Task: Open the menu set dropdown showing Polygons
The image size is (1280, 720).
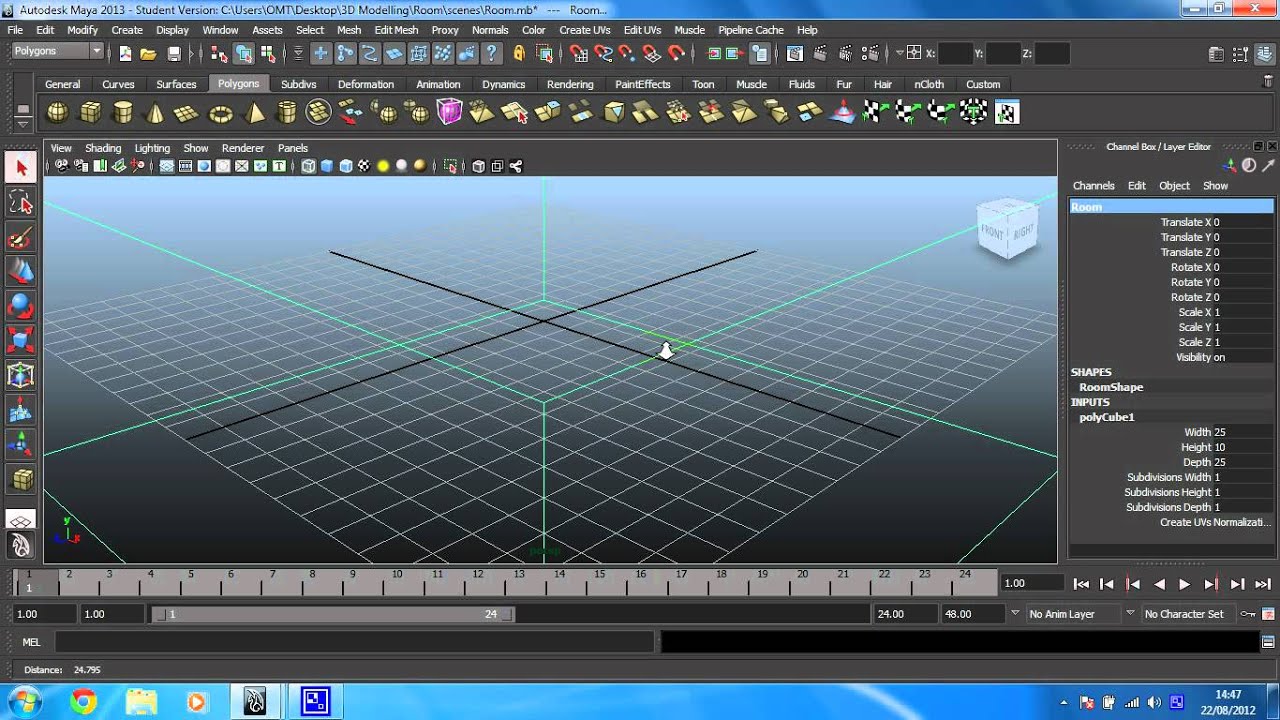Action: pos(55,50)
